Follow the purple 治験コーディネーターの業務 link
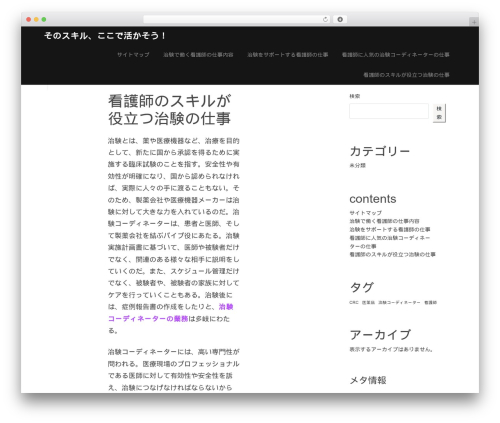Screen dimensions: 500x423 point(170,313)
